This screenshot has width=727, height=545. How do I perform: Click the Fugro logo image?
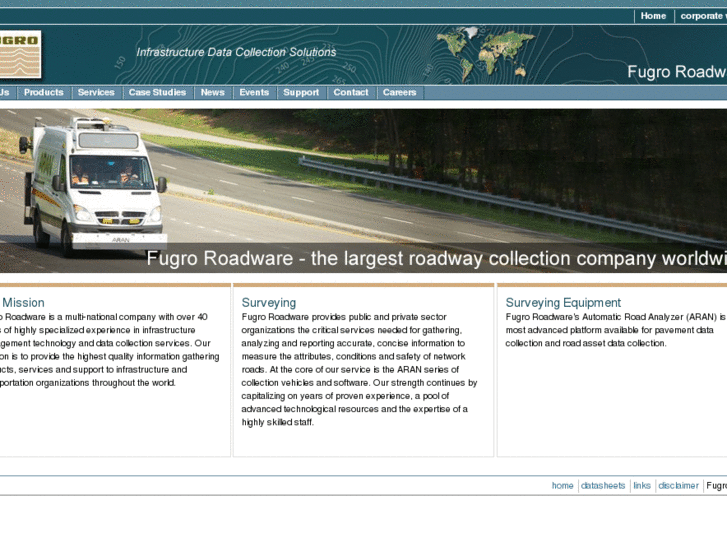coord(20,54)
